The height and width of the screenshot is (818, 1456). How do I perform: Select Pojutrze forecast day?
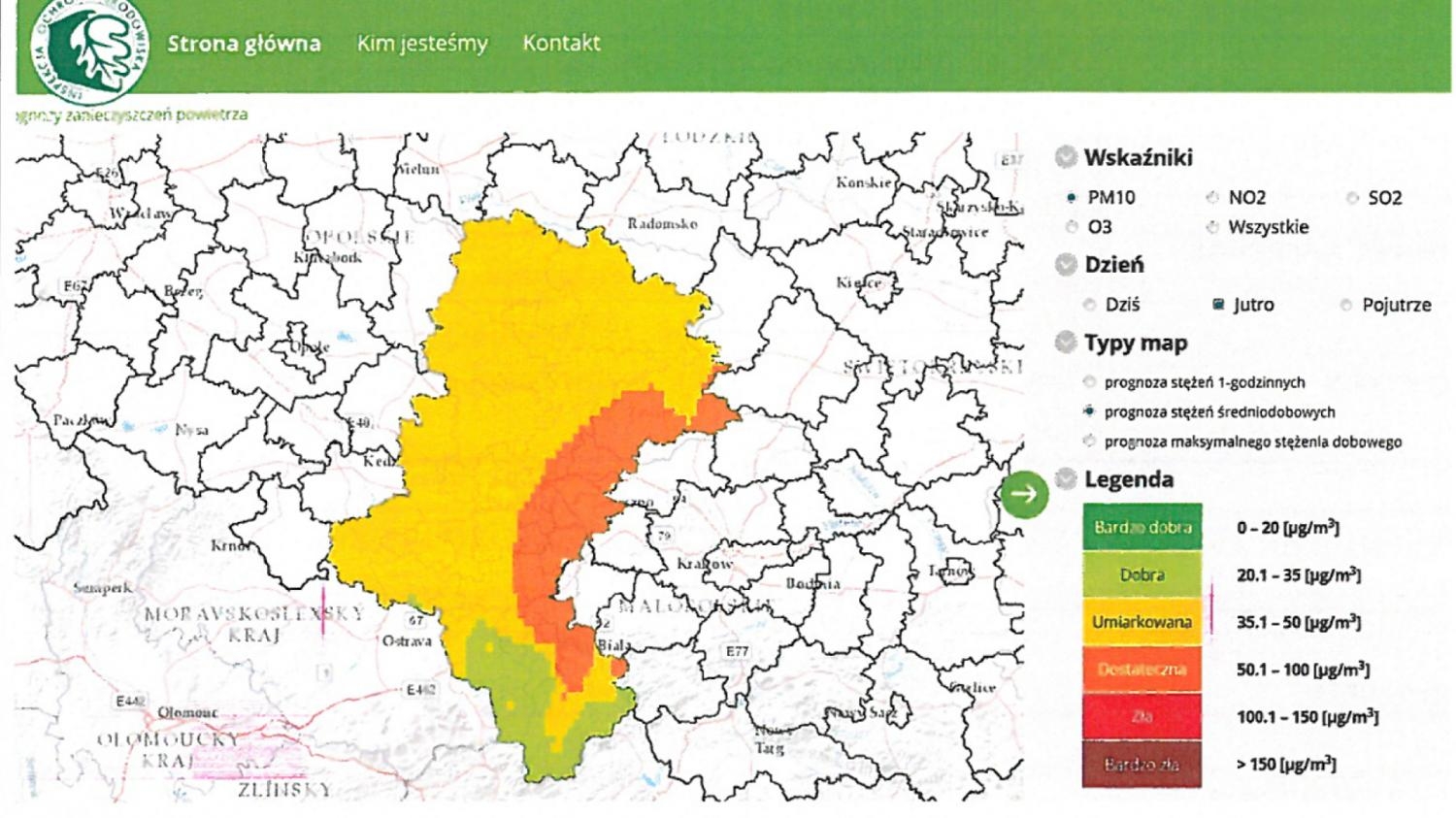tap(1346, 305)
